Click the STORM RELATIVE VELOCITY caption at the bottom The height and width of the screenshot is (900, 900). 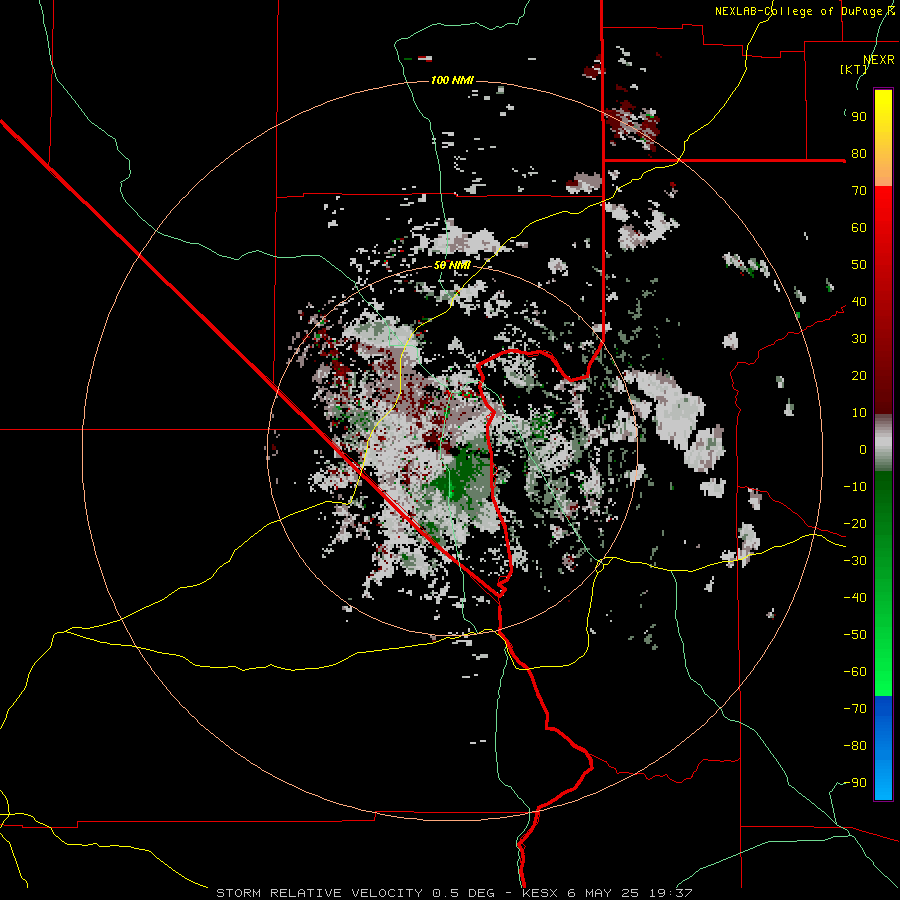coord(454,893)
